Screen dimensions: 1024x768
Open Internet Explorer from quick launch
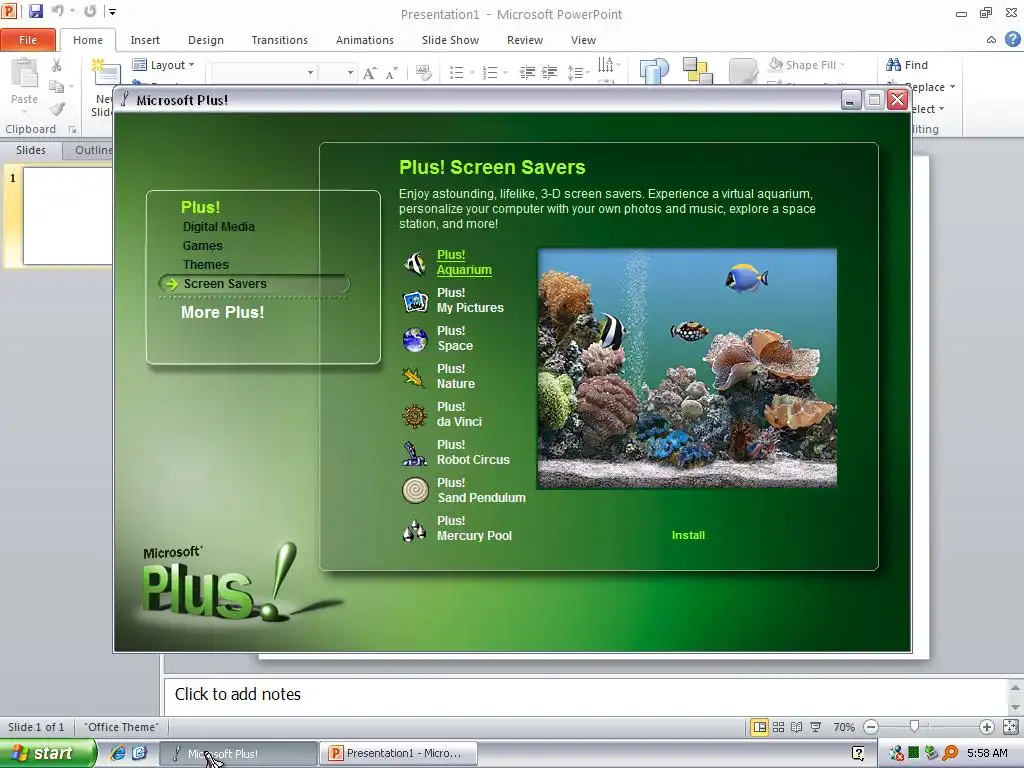coord(118,753)
